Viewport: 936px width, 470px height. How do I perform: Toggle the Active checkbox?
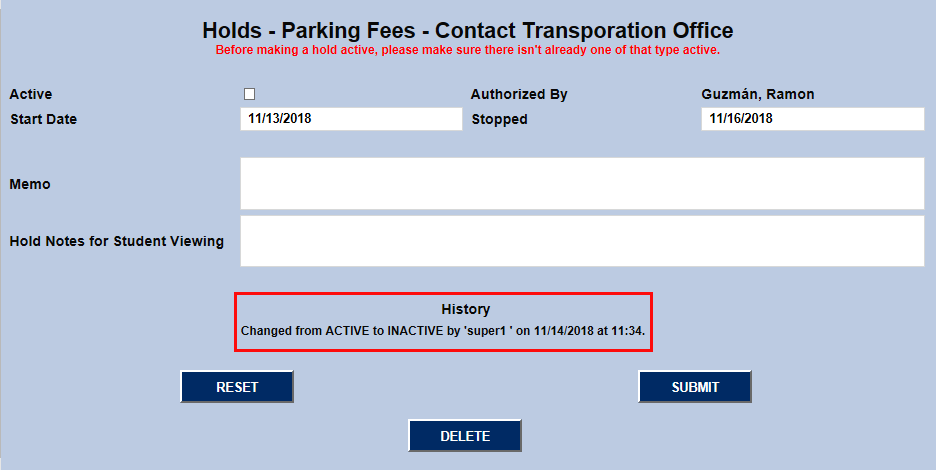click(250, 94)
